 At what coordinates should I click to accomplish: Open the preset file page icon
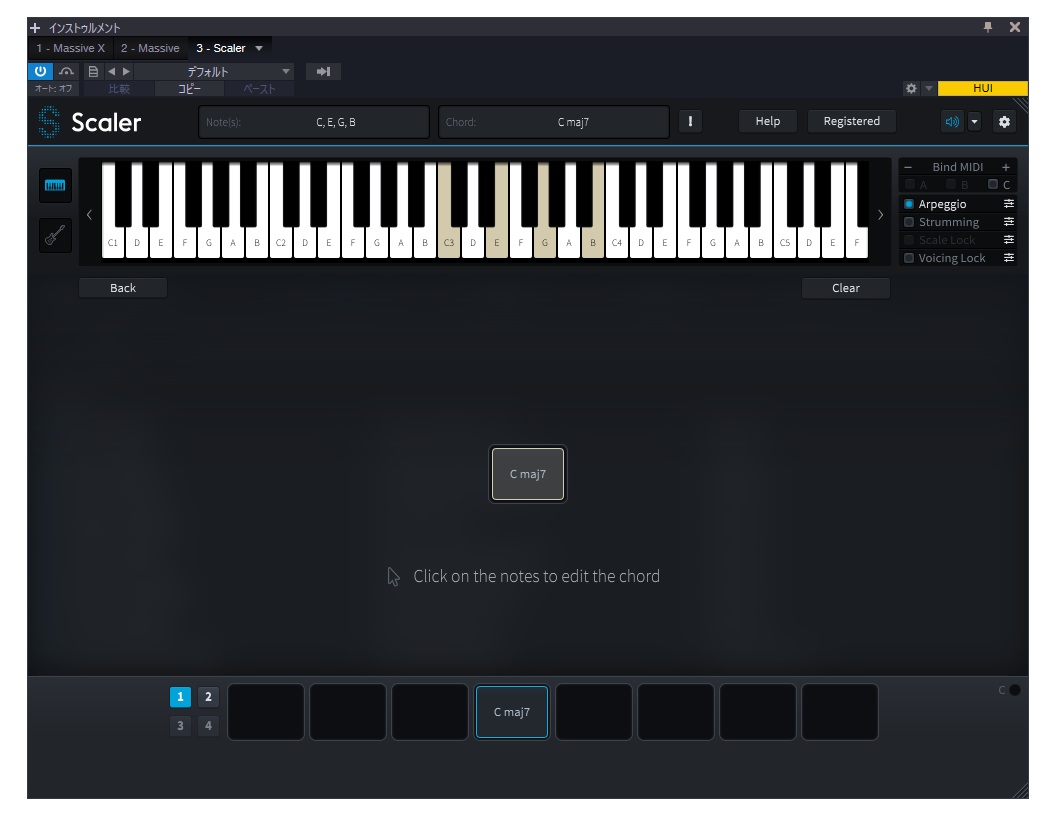(93, 71)
